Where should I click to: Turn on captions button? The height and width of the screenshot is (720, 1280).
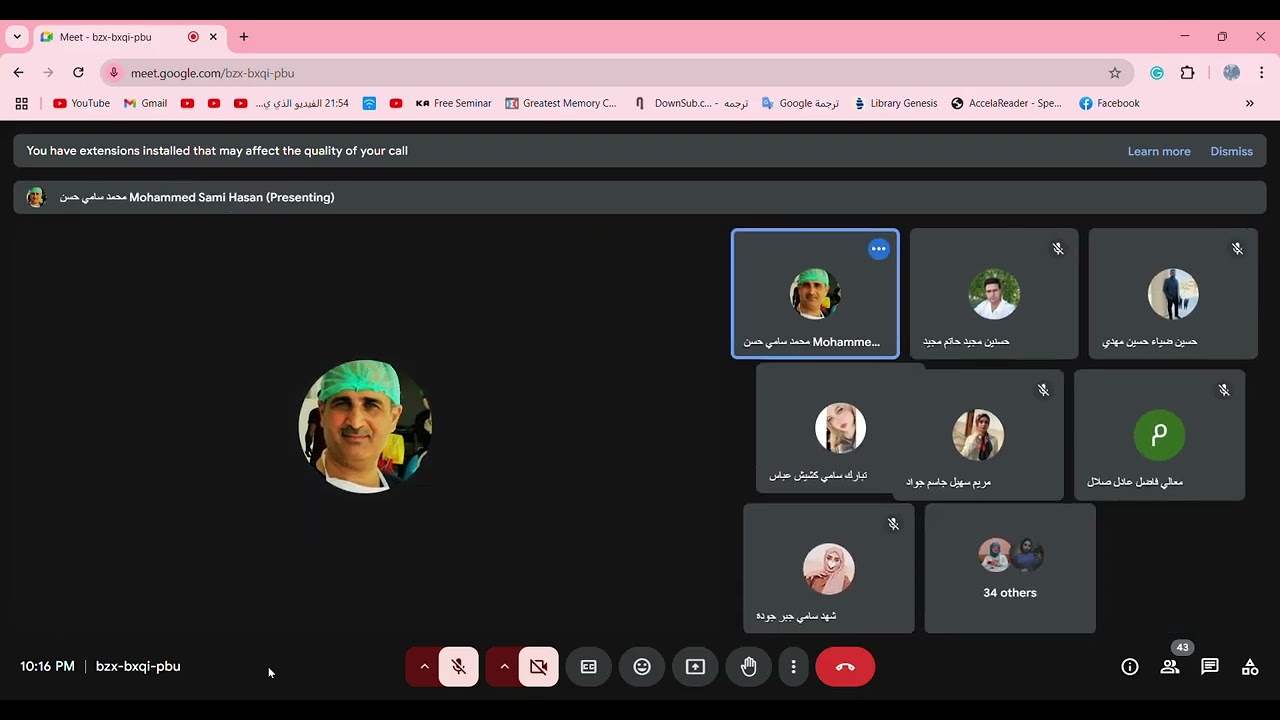pos(589,667)
